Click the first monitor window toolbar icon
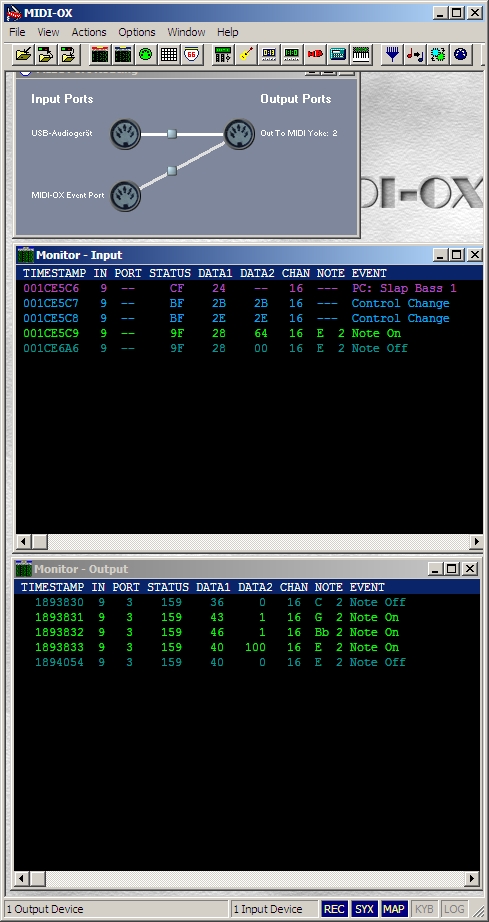 click(100, 55)
